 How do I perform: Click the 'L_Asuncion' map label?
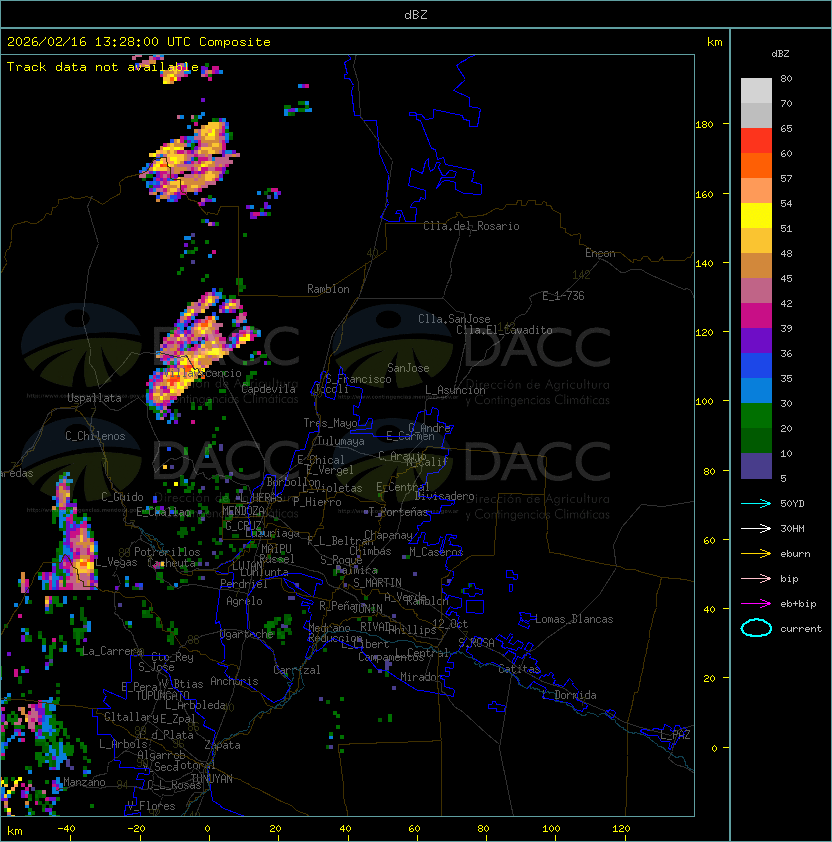[x=455, y=390]
